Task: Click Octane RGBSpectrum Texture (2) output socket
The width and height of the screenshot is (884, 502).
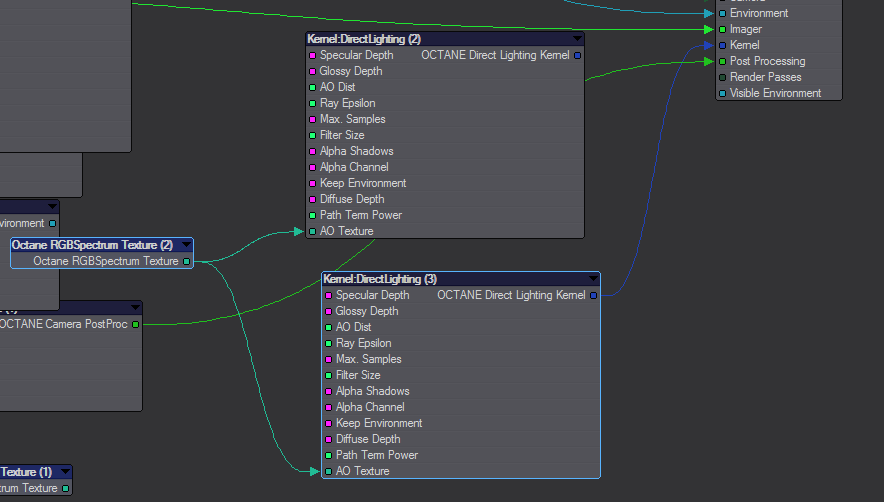Action: tap(187, 261)
